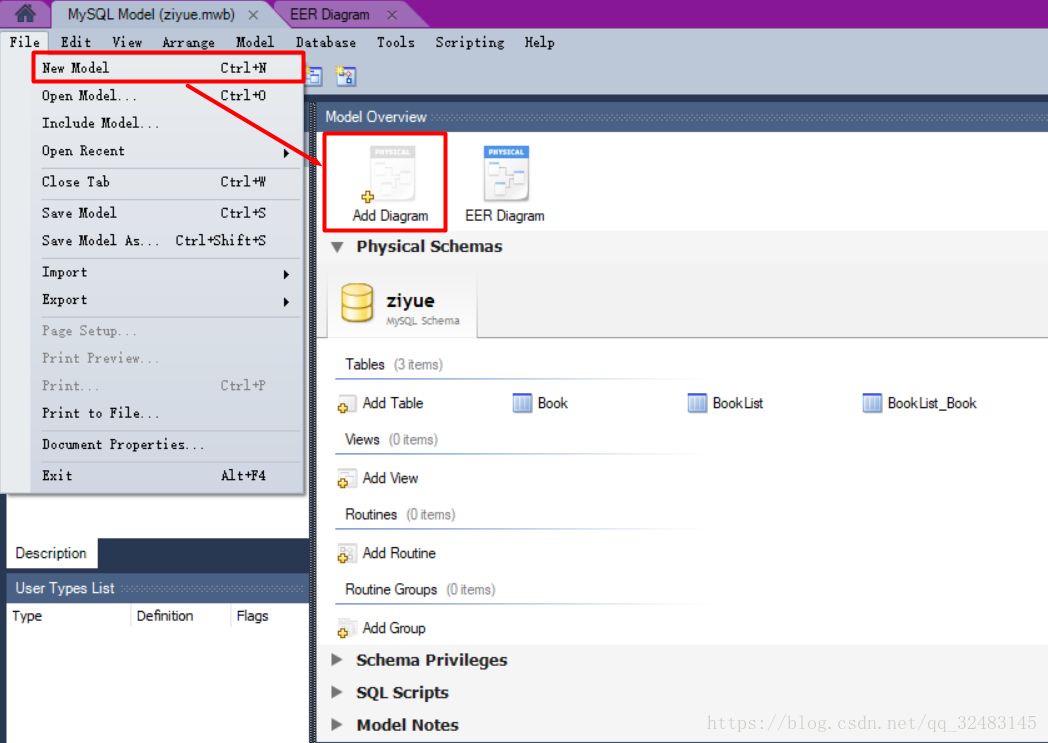
Task: Choose Open Model... menu entry
Action: [x=166, y=96]
